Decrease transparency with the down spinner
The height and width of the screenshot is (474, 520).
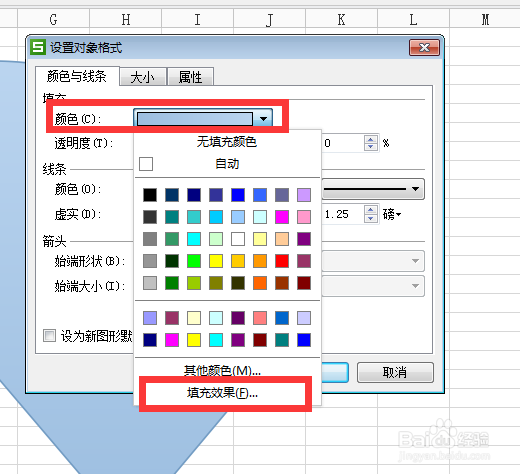[x=371, y=147]
